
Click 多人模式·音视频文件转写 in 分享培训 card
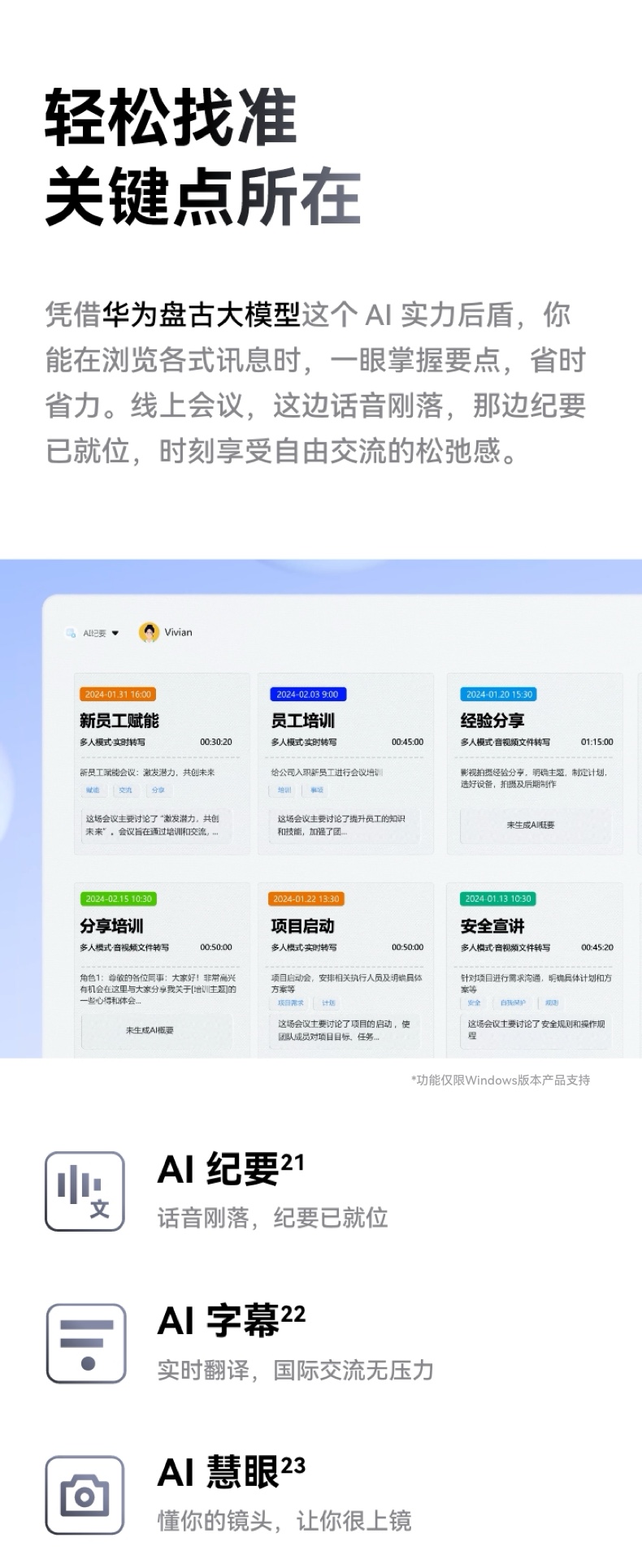click(x=124, y=947)
